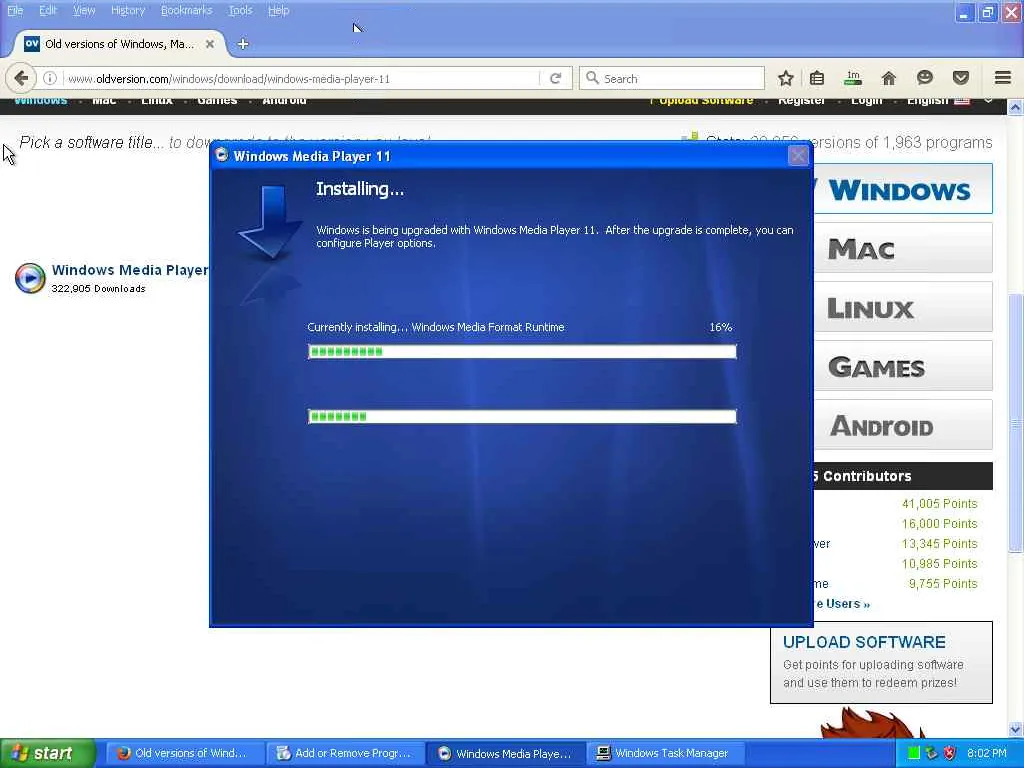Go back with the Firefox back arrow
The width and height of the screenshot is (1024, 768).
click(21, 78)
